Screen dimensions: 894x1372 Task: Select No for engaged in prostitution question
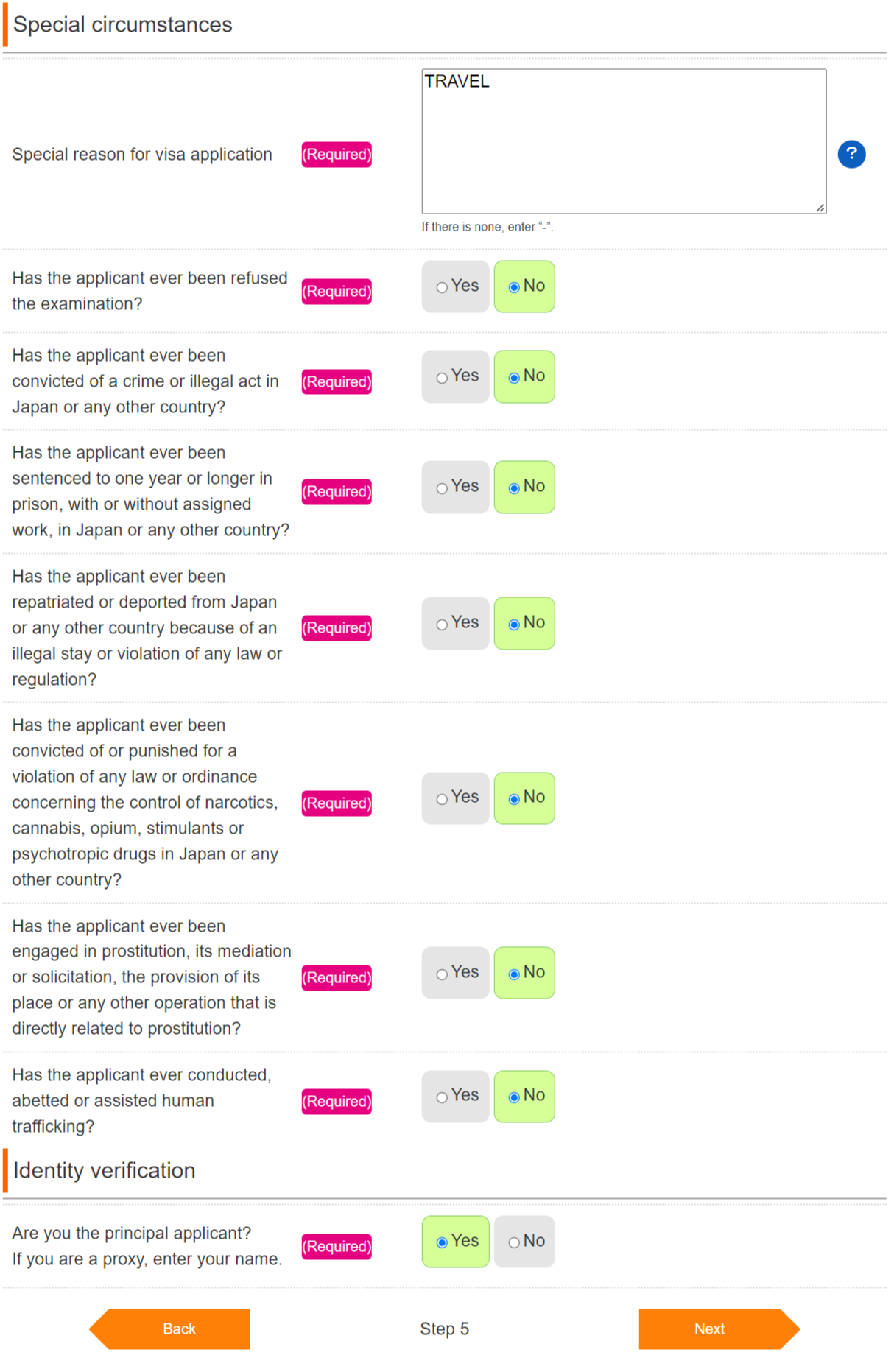click(x=524, y=973)
